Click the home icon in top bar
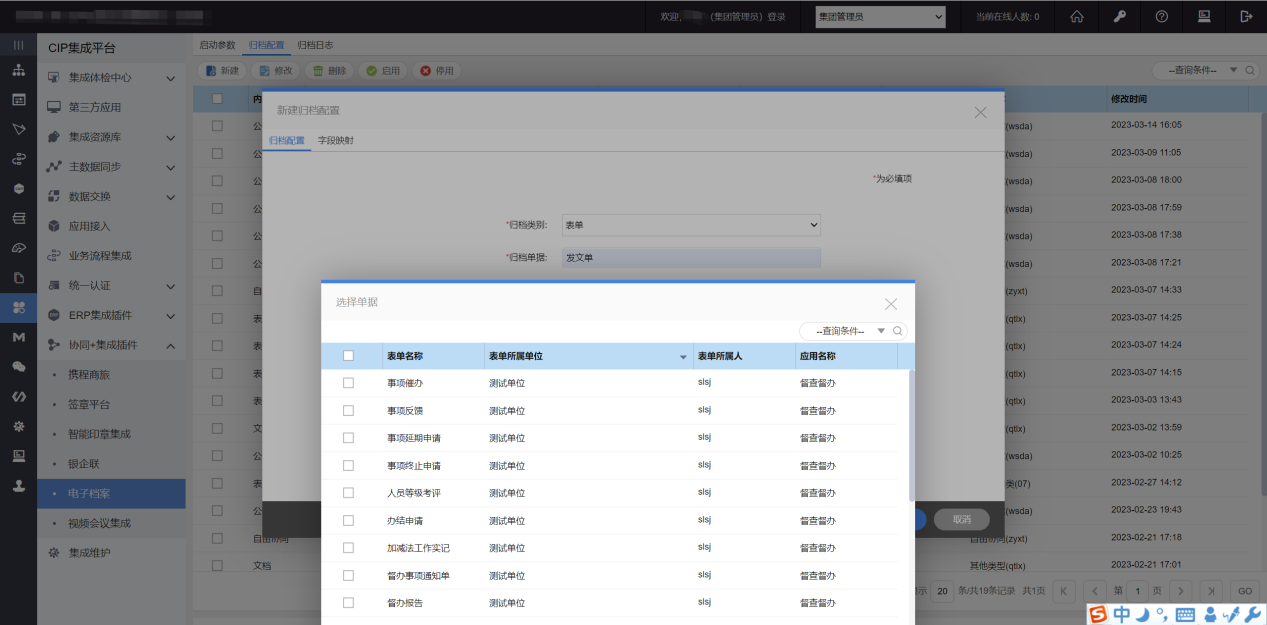This screenshot has height=625, width=1267. tap(1077, 16)
